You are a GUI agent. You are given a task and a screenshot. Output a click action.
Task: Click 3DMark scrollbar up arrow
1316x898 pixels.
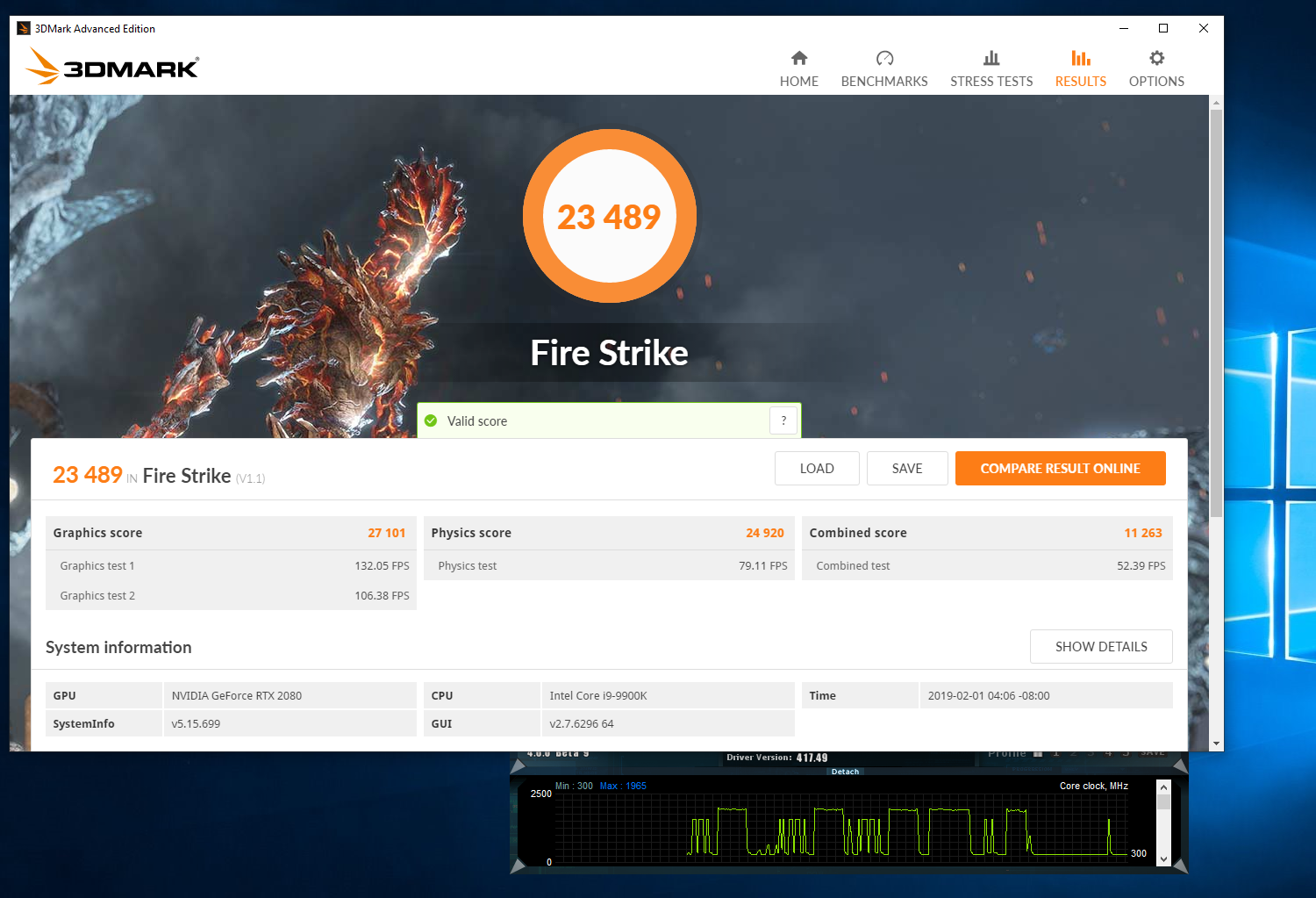pyautogui.click(x=1216, y=103)
